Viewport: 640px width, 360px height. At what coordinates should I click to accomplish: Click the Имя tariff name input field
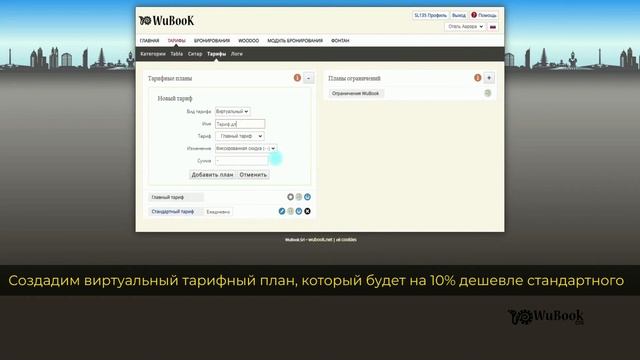click(x=240, y=124)
